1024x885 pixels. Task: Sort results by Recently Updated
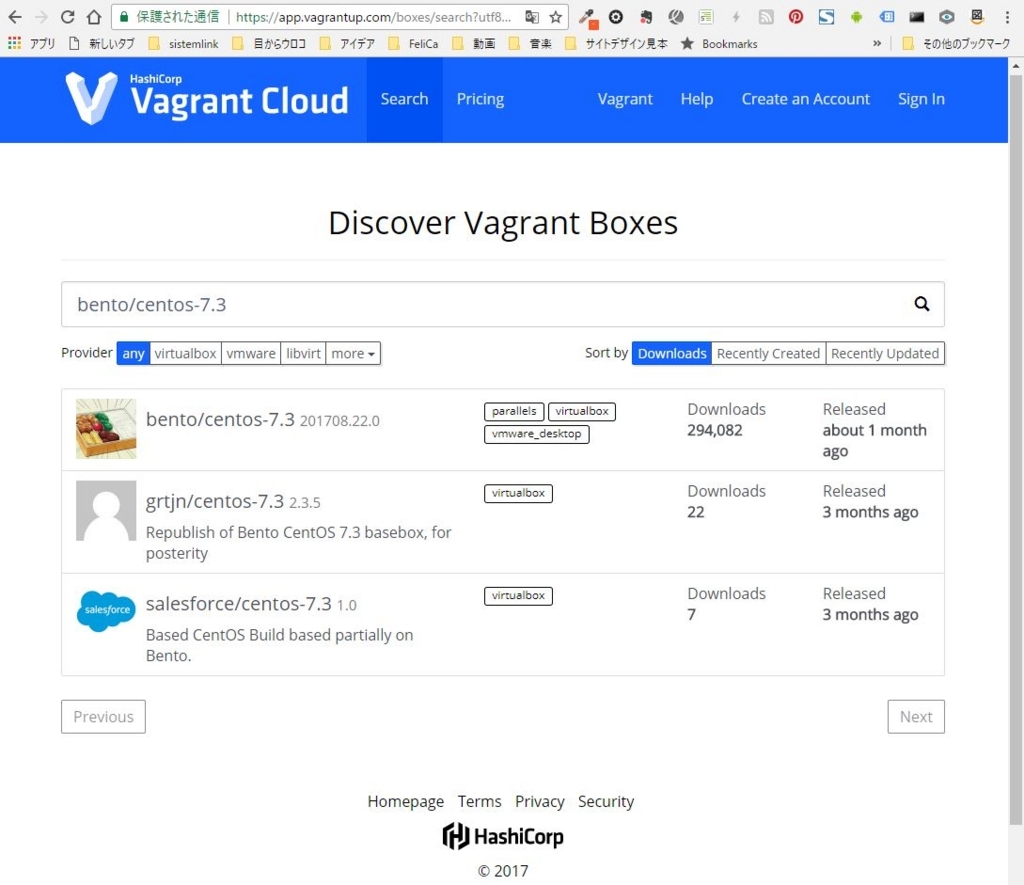click(885, 353)
